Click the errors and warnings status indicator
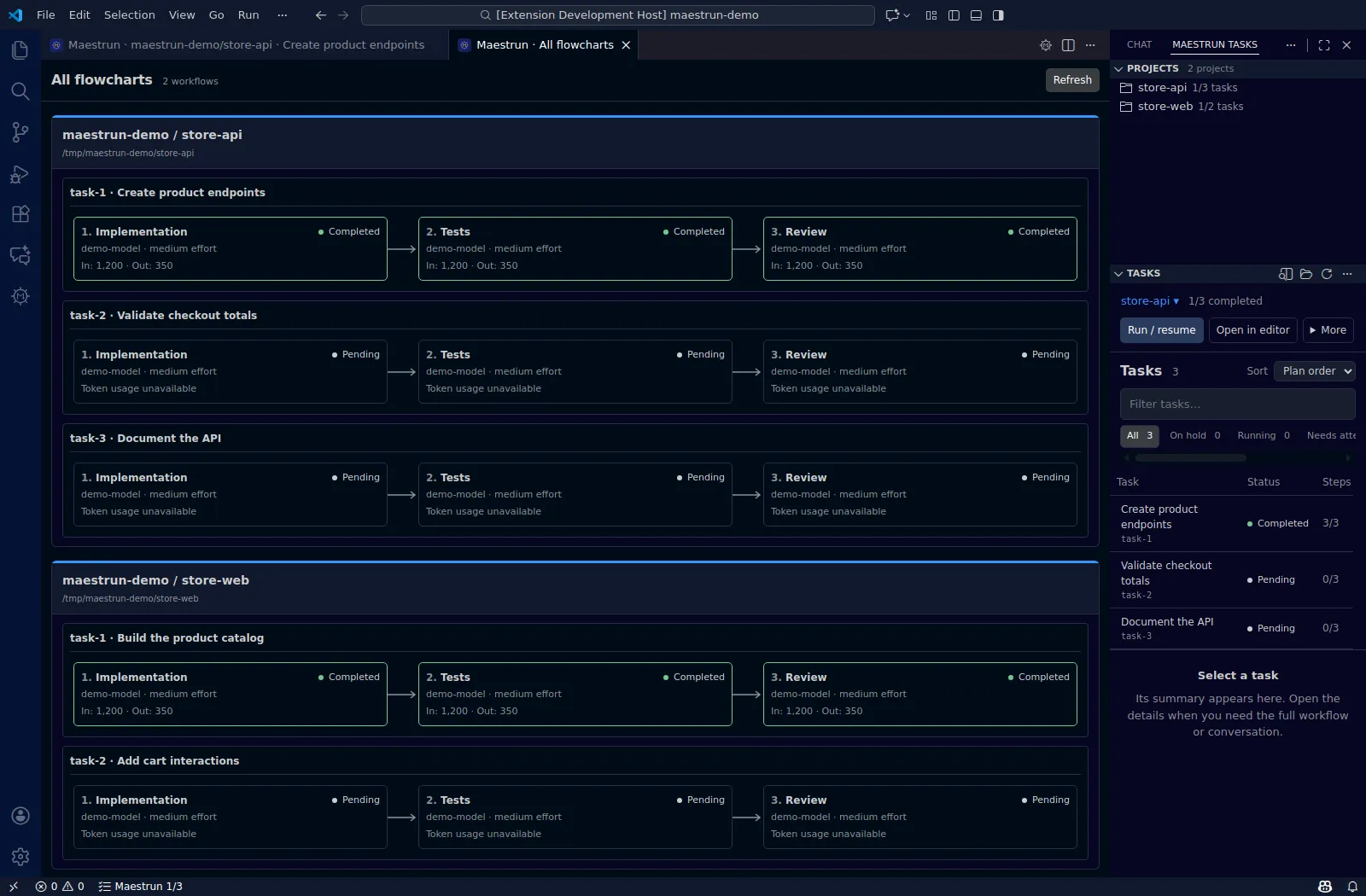This screenshot has width=1366, height=896. pyautogui.click(x=60, y=887)
